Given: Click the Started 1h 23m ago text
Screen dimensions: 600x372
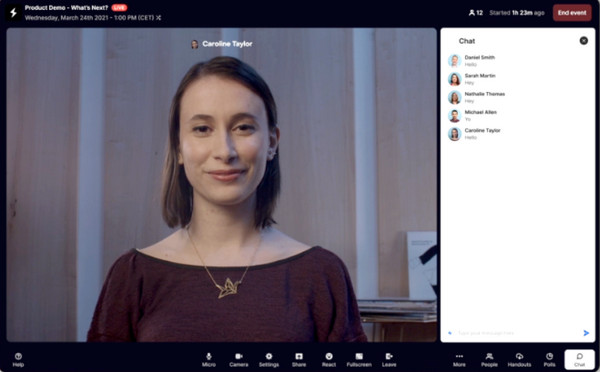Looking at the screenshot, I should [517, 13].
